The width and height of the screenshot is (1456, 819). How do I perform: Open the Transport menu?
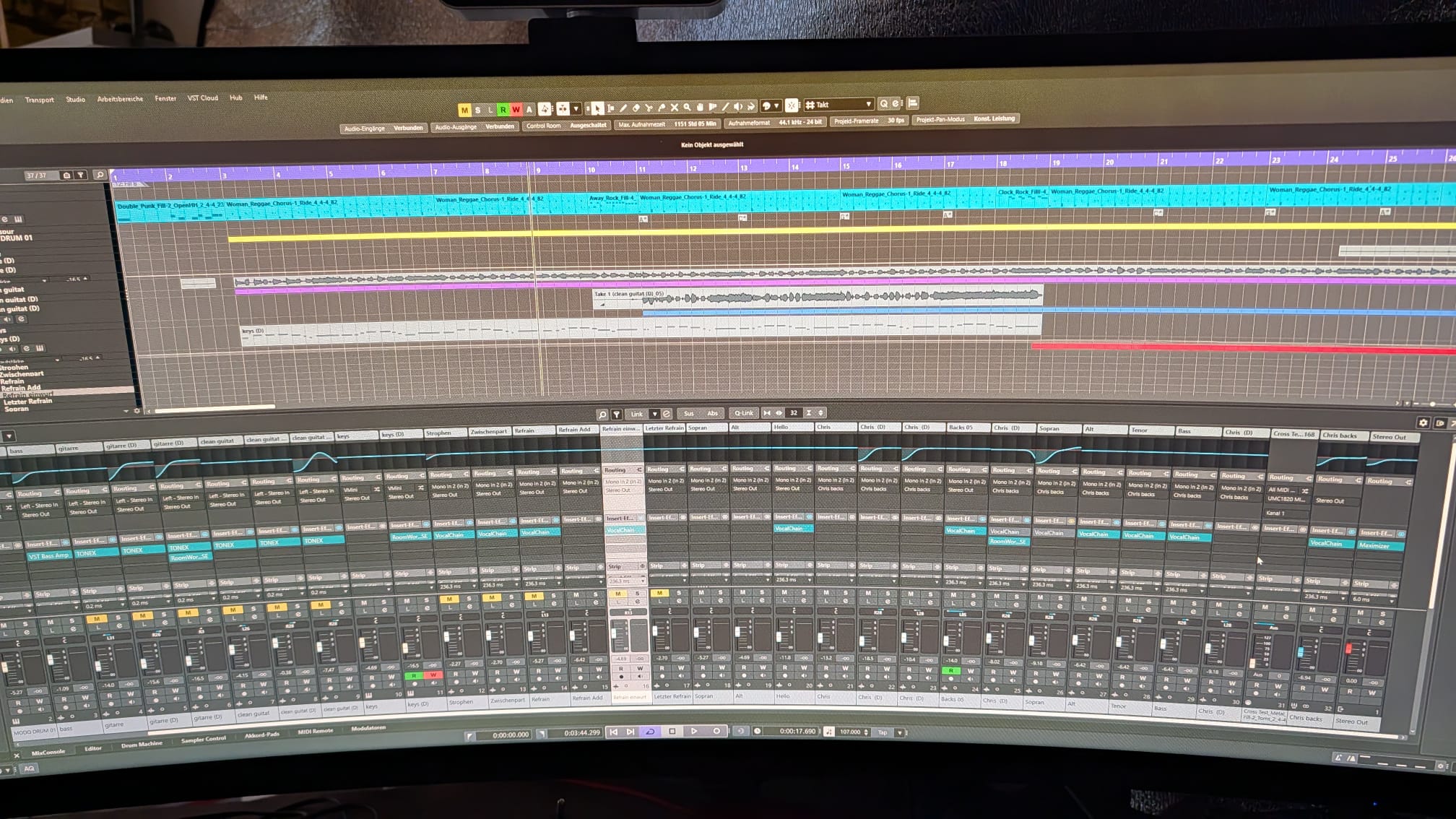39,100
